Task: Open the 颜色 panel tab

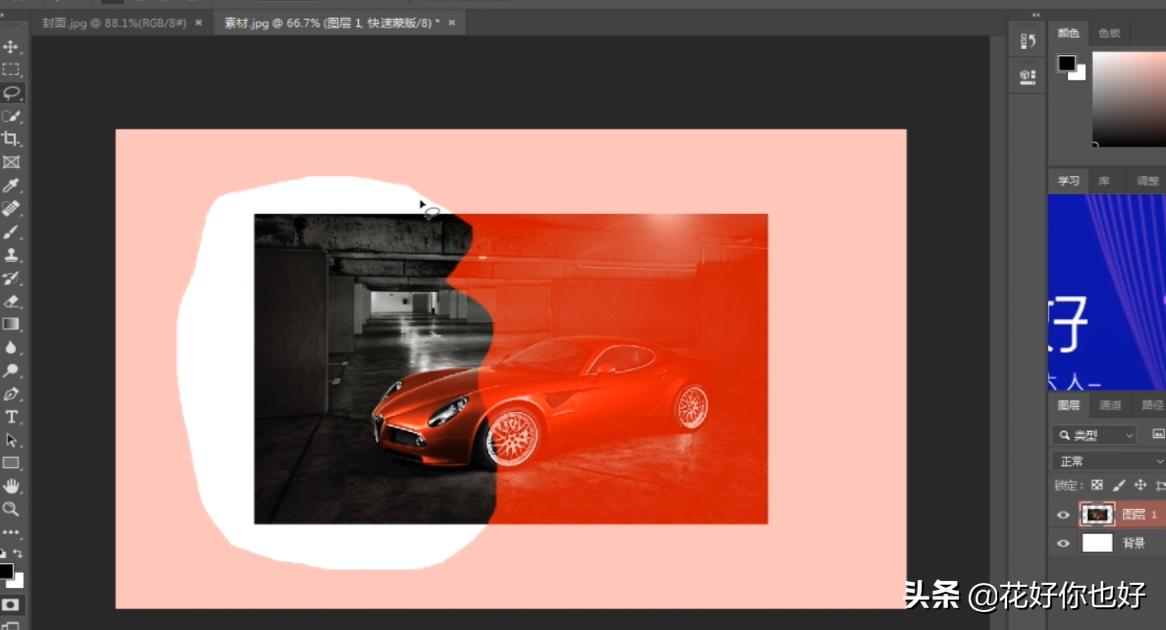Action: click(x=1069, y=33)
